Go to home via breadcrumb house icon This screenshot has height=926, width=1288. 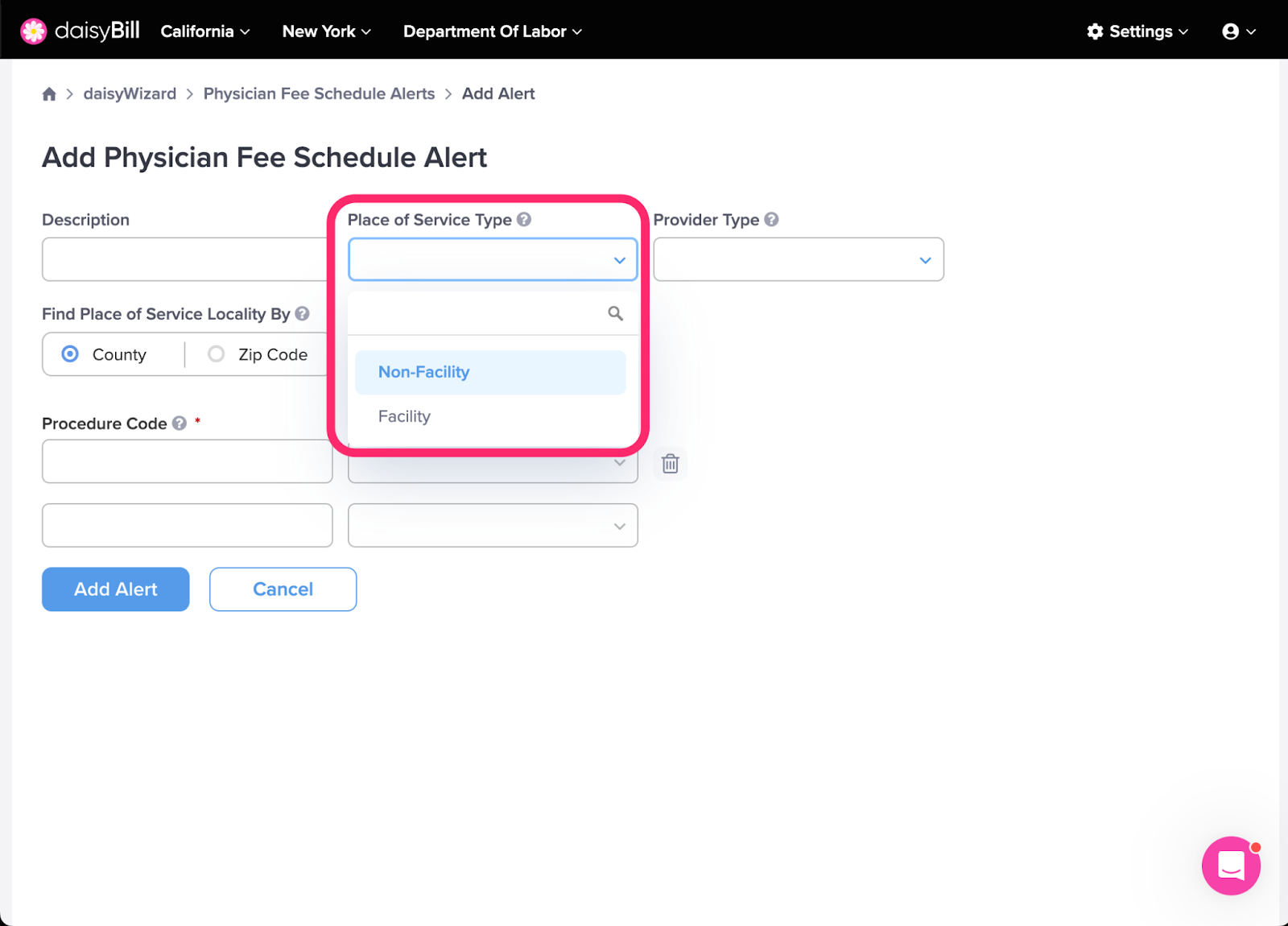click(49, 94)
